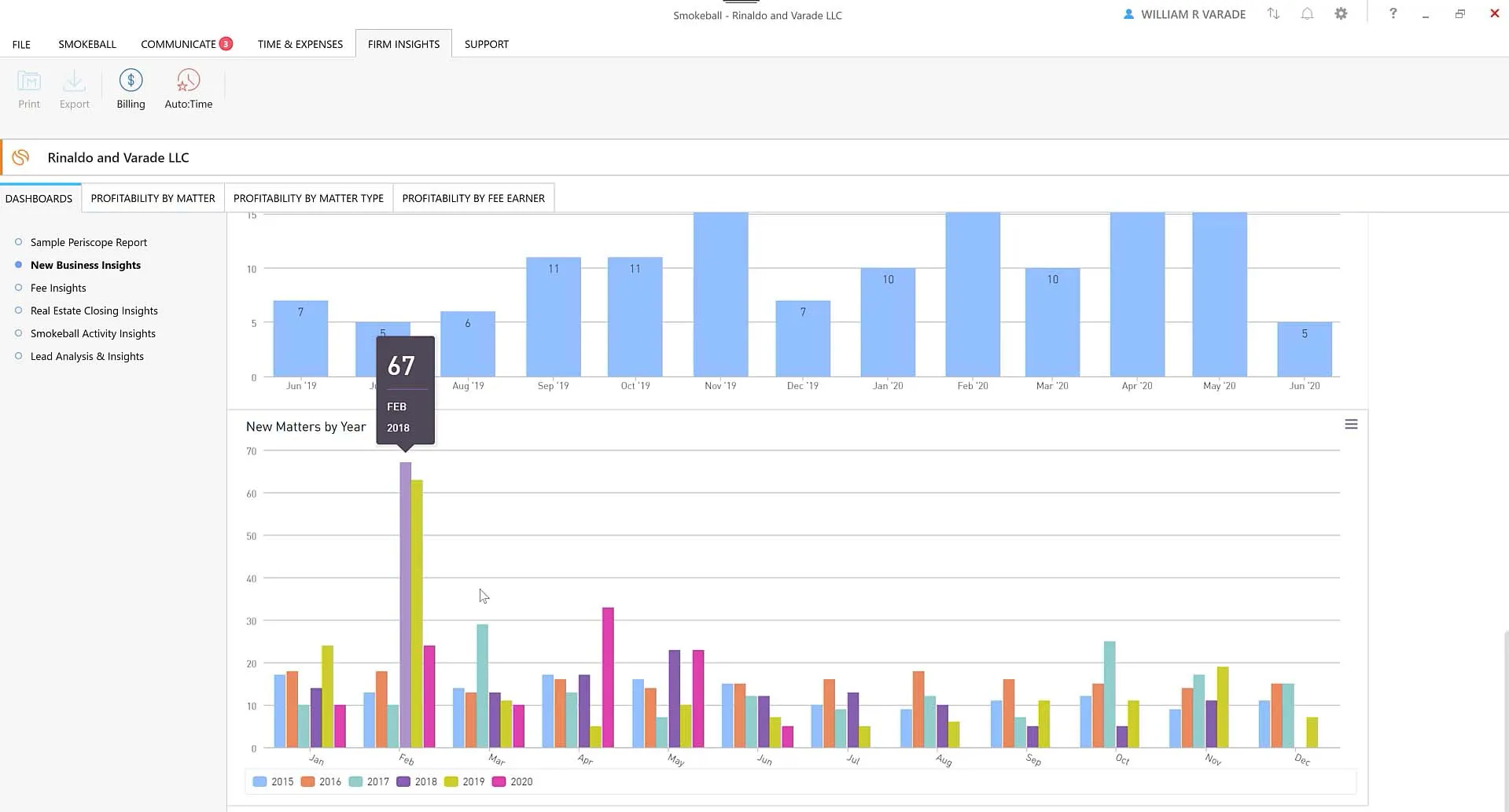Click the Mar 2017 teal bar

pos(482,686)
